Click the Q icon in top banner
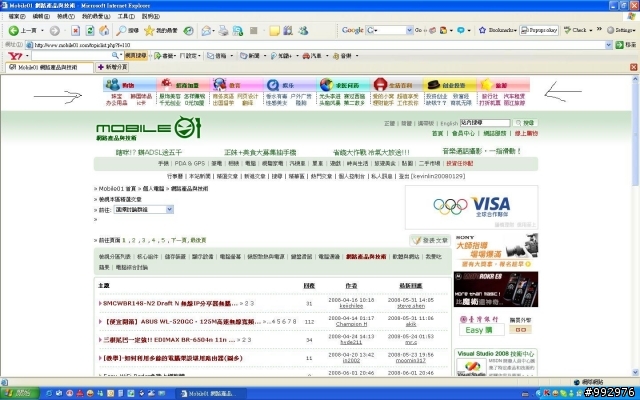 272,85
